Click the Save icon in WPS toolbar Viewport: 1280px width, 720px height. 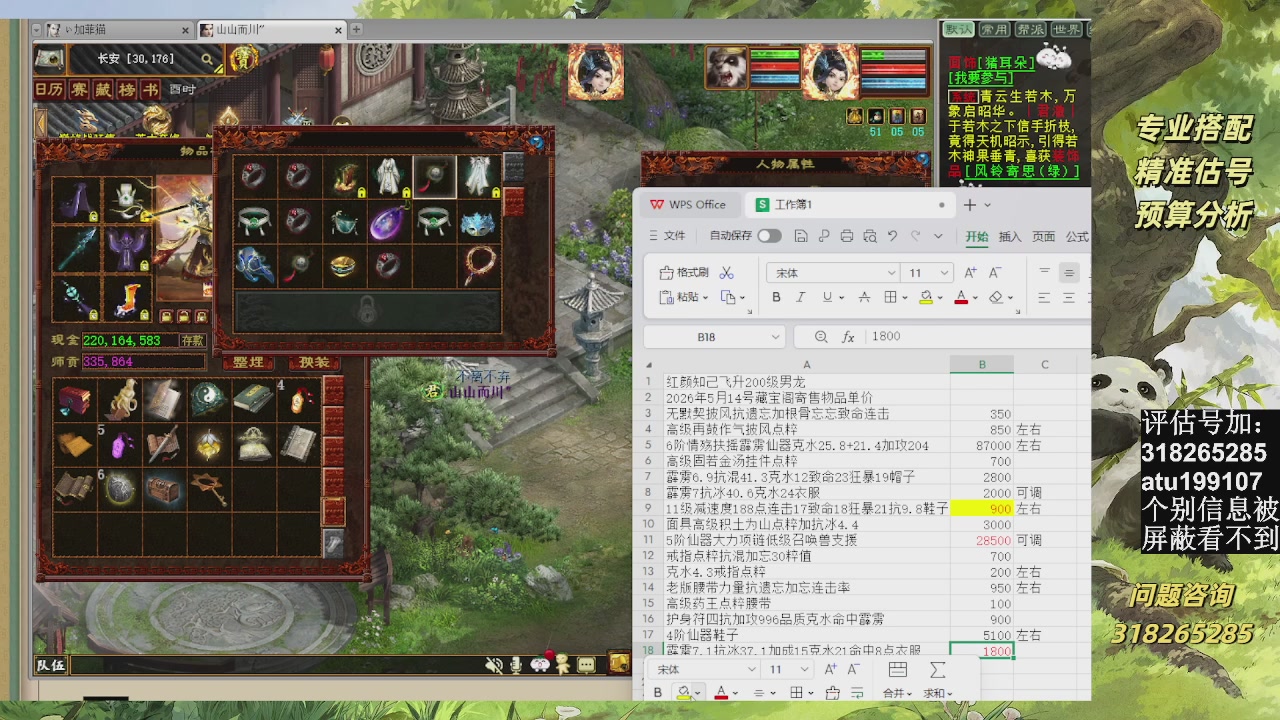click(x=801, y=236)
